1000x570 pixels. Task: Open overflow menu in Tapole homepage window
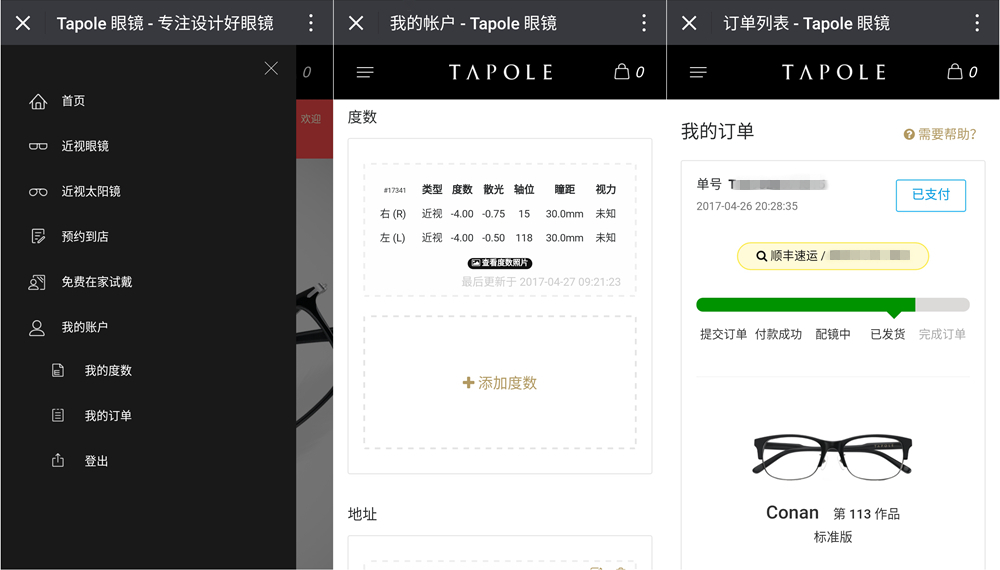pos(311,23)
